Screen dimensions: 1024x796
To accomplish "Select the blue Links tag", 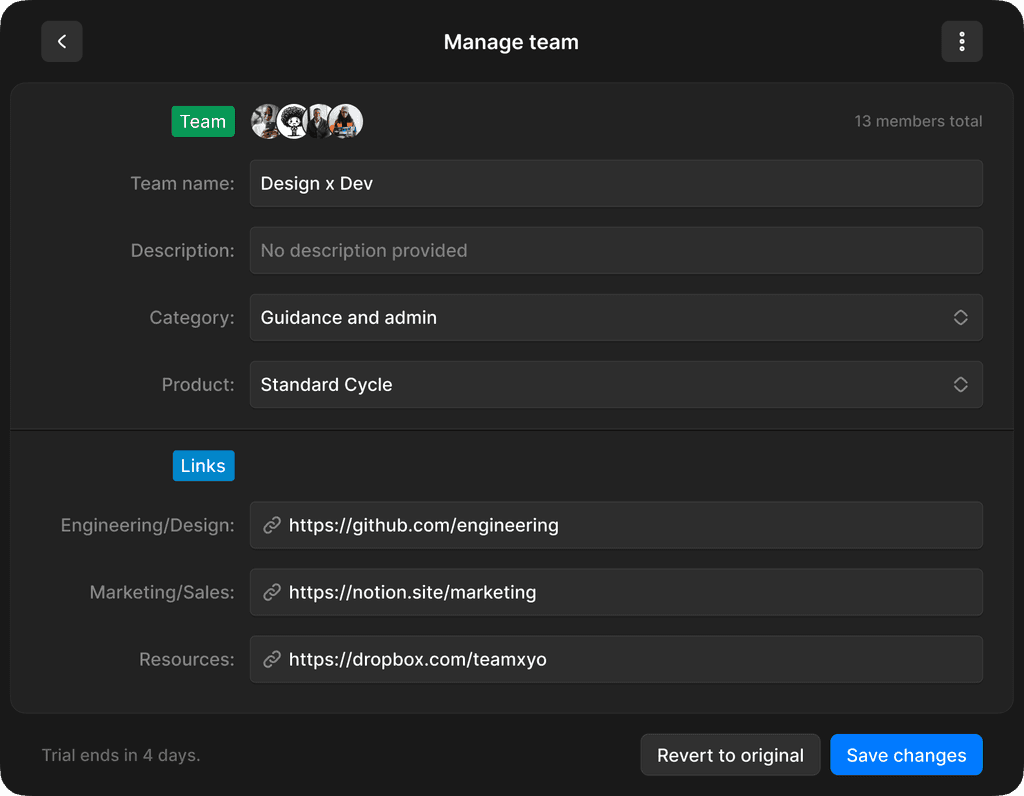I will click(203, 466).
